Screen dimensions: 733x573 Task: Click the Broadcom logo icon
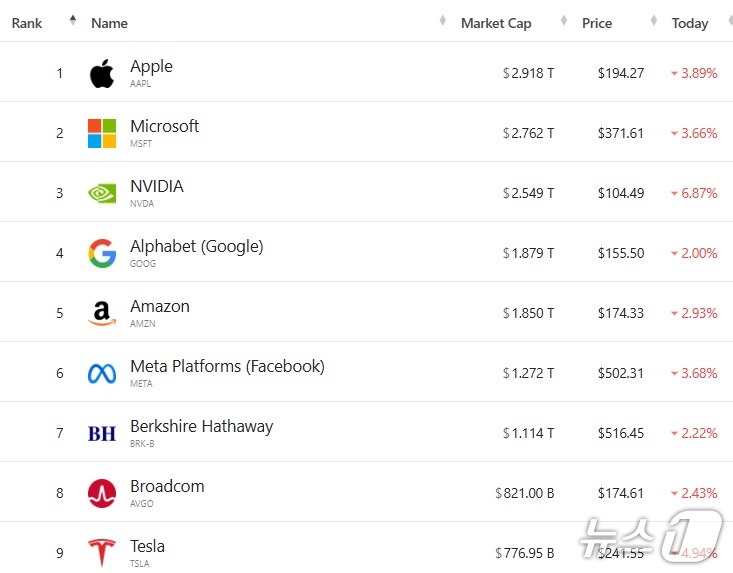point(102,493)
